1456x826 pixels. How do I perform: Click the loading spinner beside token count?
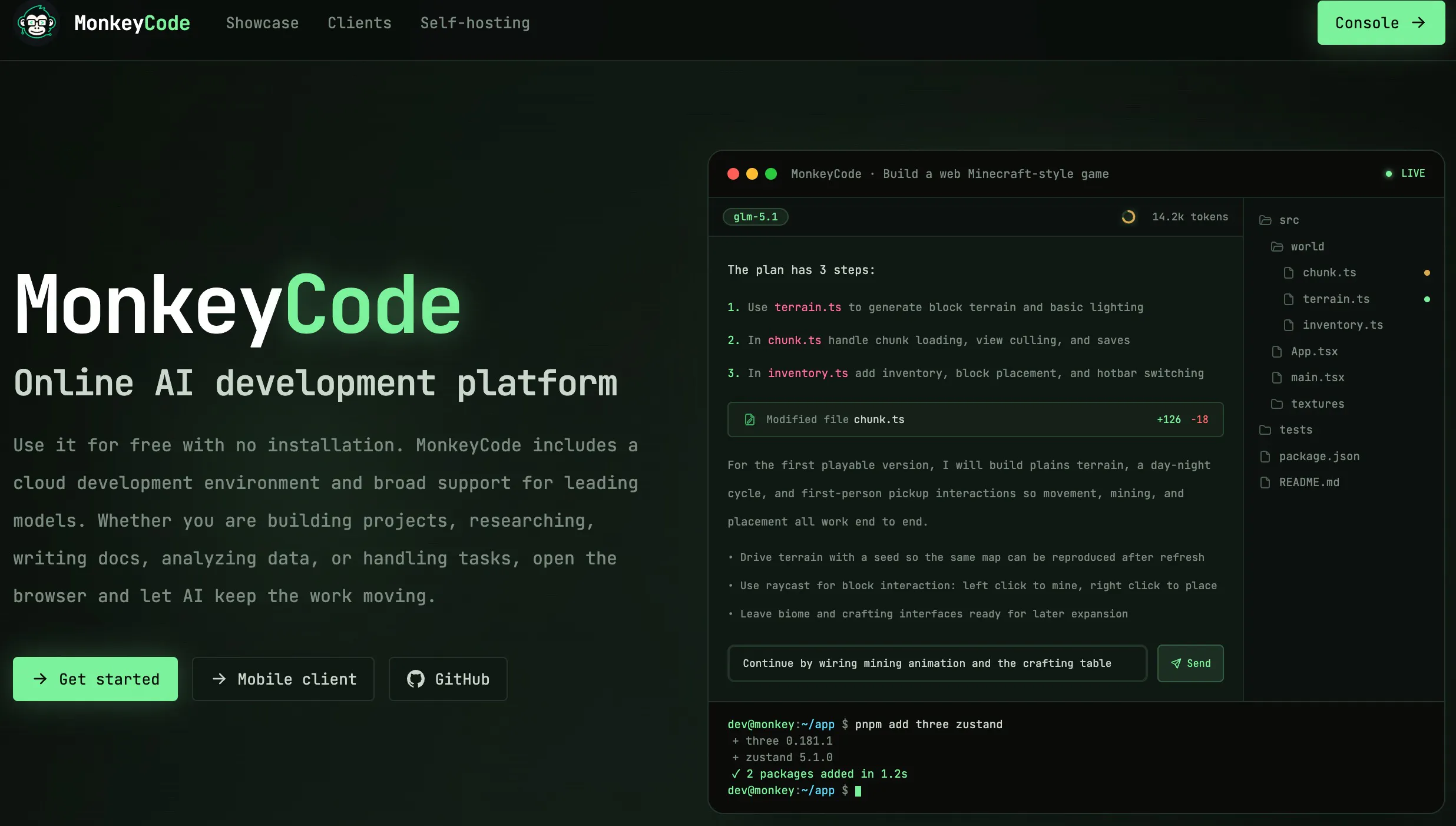point(1128,217)
